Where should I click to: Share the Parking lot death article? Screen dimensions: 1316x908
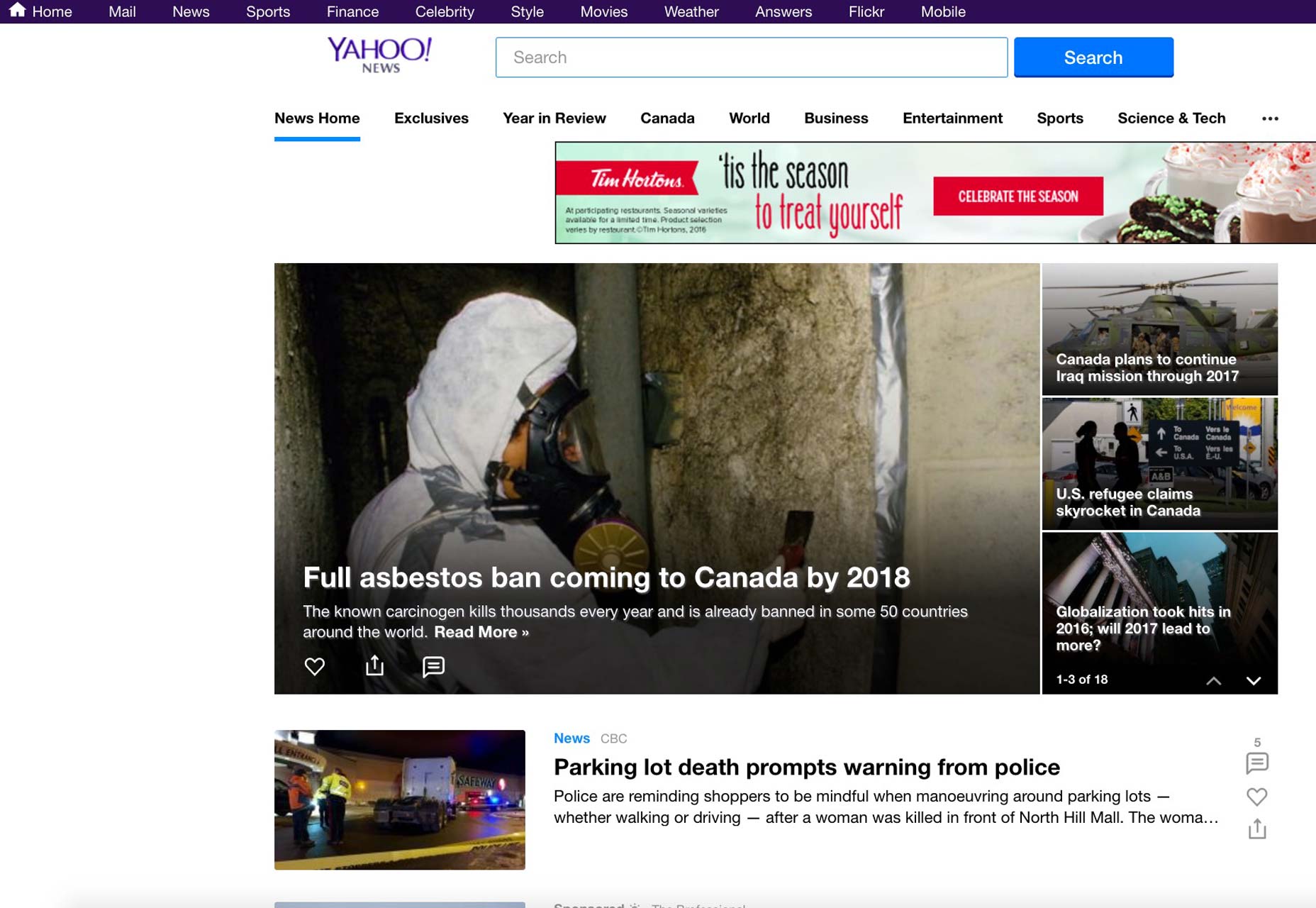1256,829
